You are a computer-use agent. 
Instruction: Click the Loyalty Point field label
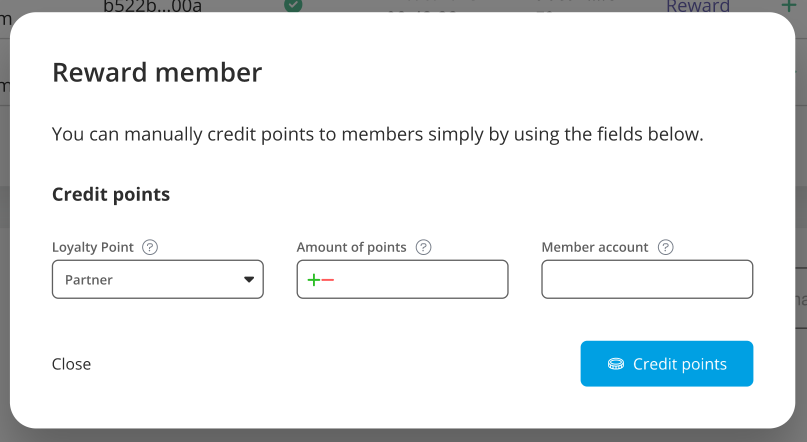coord(93,247)
